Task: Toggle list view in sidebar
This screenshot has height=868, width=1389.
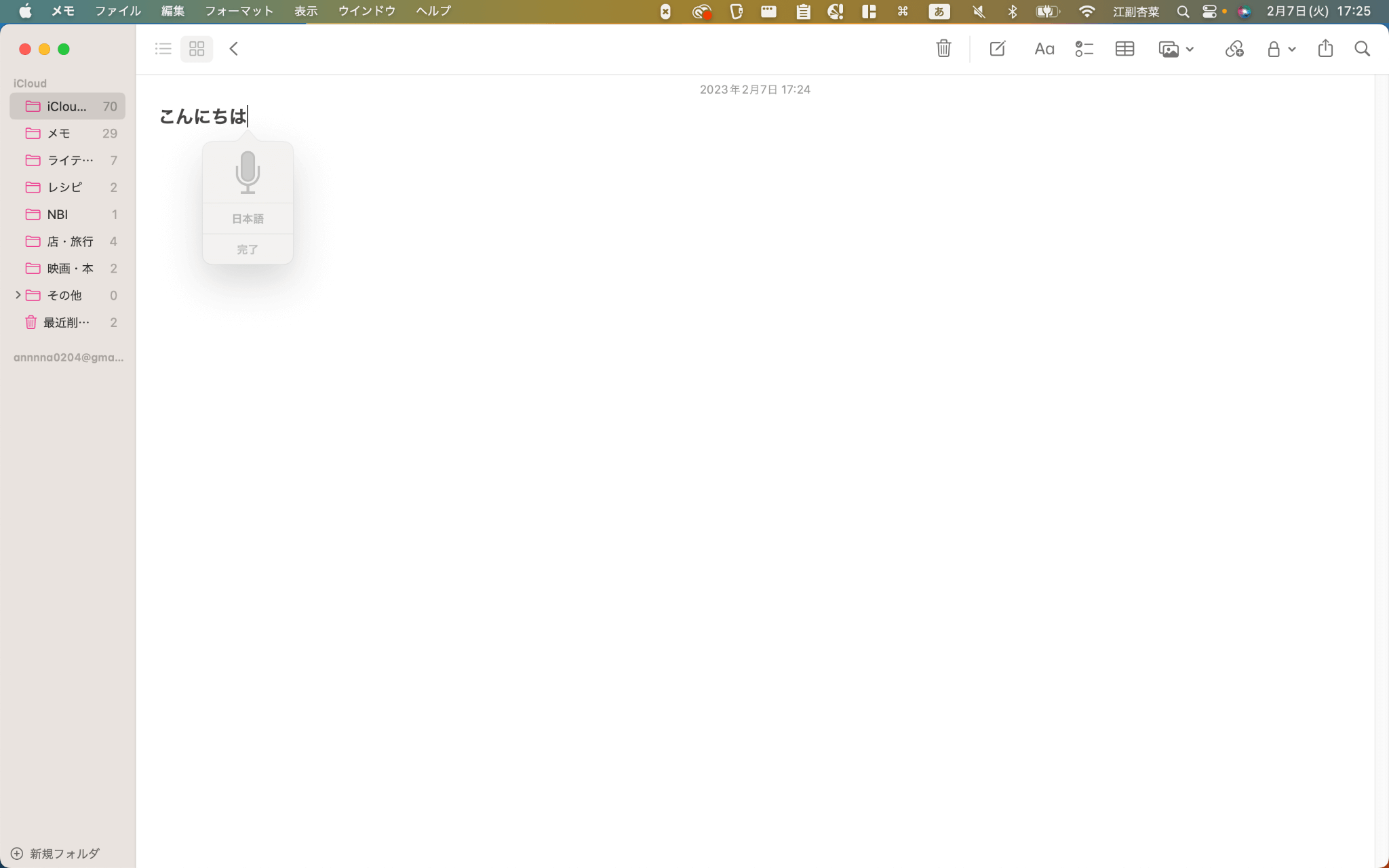Action: tap(163, 49)
